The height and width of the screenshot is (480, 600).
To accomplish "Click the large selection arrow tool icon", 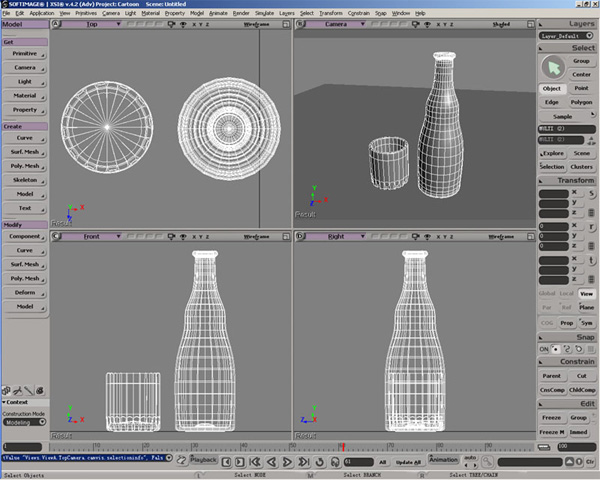I will 553,67.
